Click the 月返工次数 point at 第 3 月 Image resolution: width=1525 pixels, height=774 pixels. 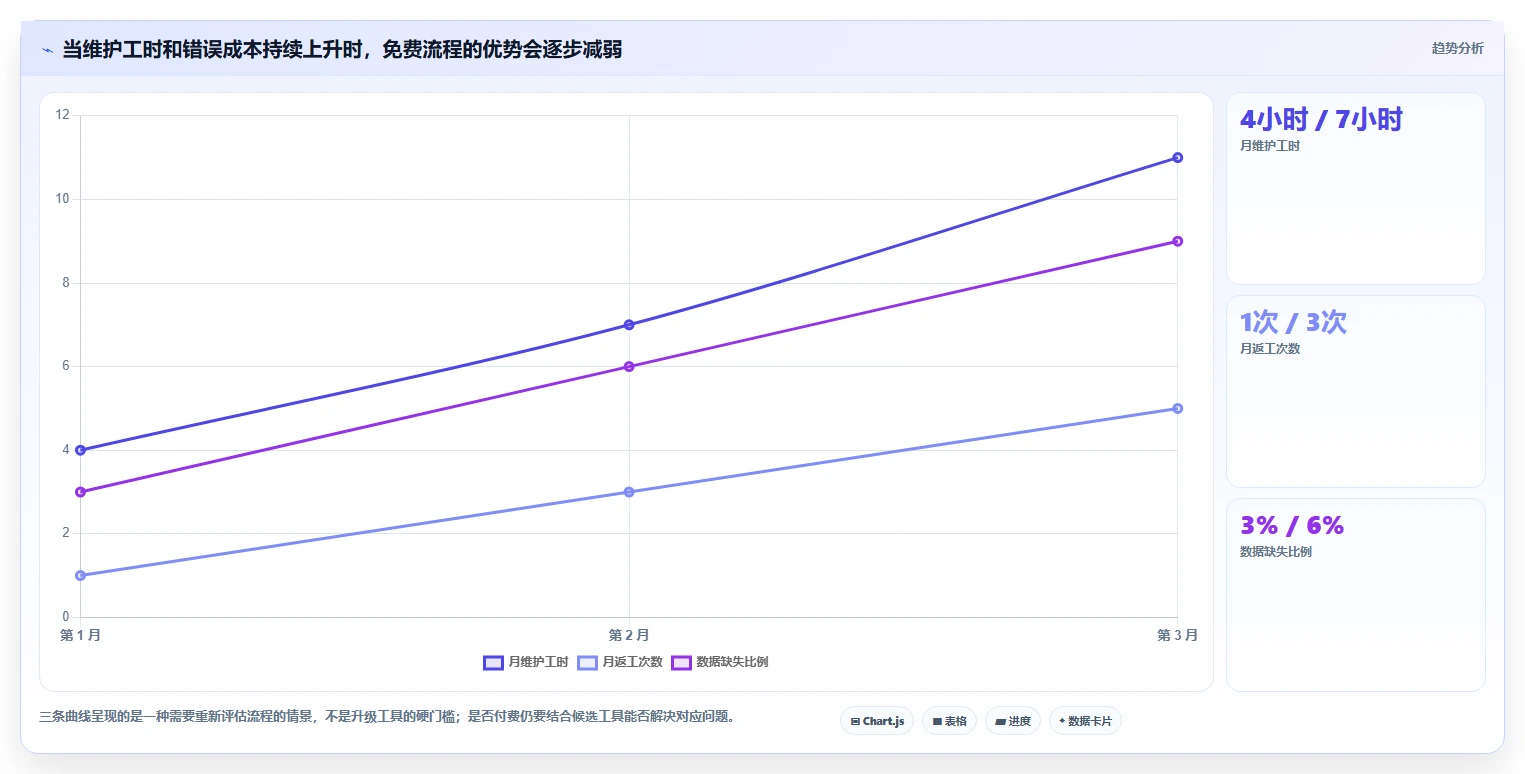coord(1177,408)
